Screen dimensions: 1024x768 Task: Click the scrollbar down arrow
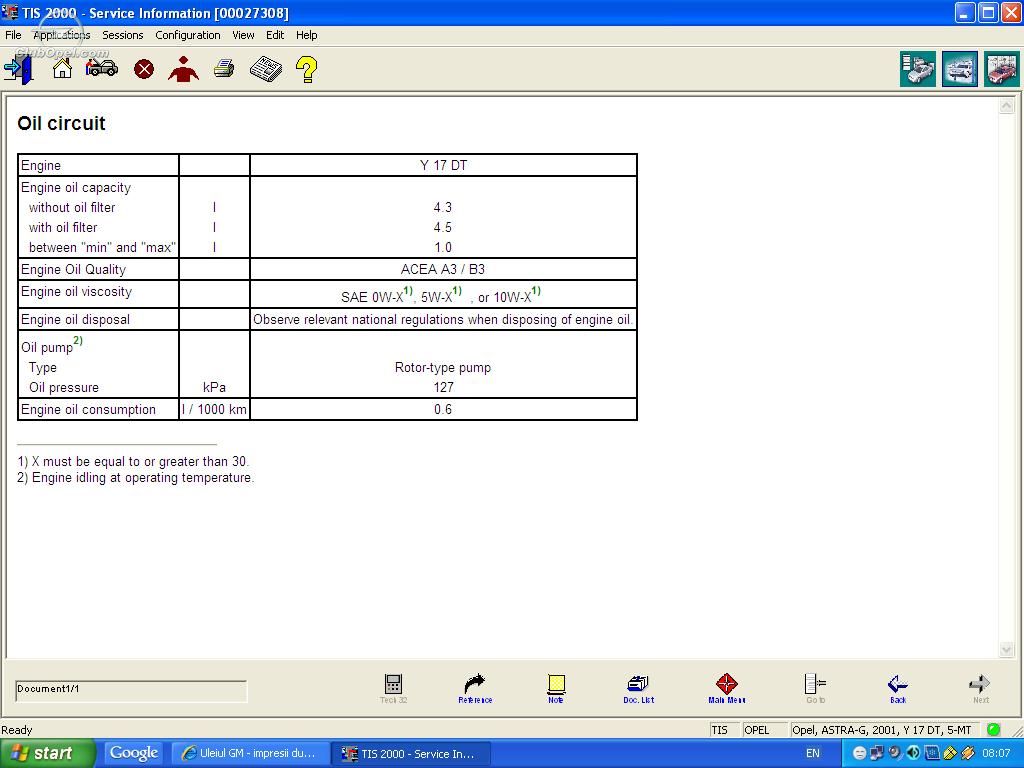point(1006,649)
